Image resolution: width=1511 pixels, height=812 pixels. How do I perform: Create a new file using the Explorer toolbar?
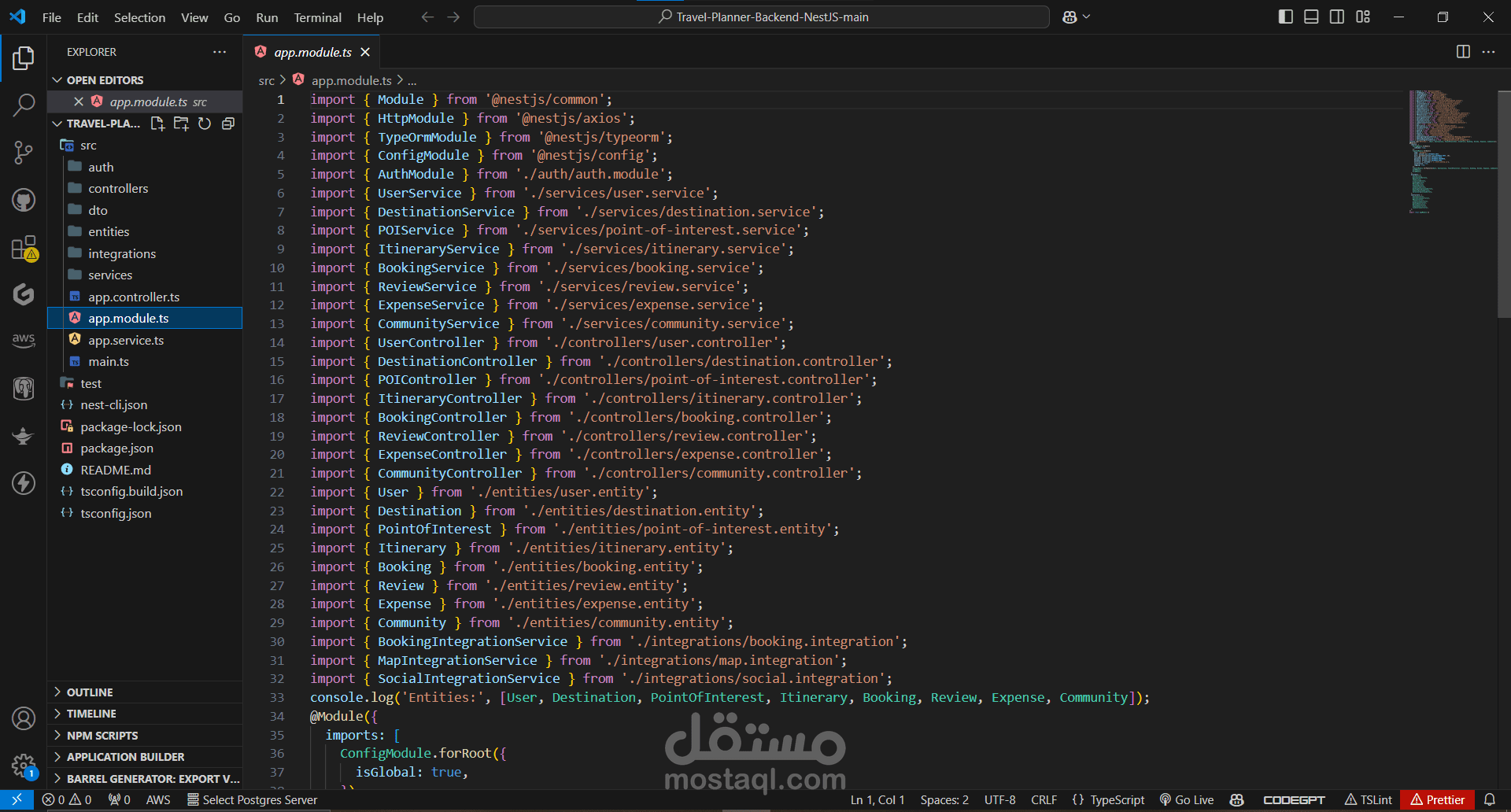pyautogui.click(x=157, y=124)
